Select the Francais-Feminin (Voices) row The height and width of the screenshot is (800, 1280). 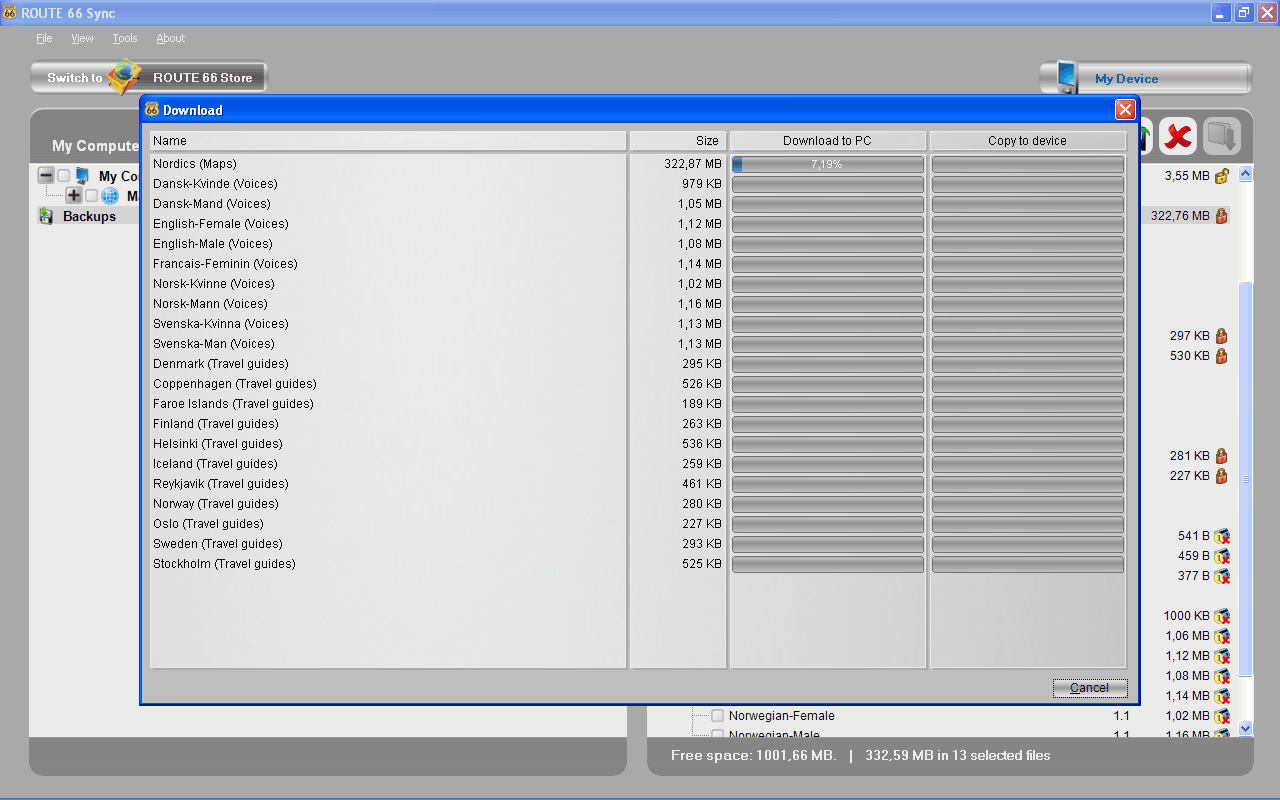388,264
